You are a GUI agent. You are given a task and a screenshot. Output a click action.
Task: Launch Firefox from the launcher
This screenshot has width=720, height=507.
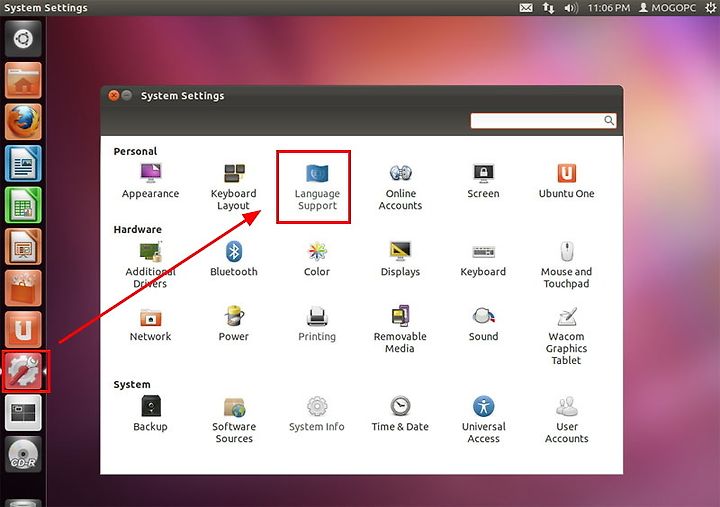coord(23,122)
